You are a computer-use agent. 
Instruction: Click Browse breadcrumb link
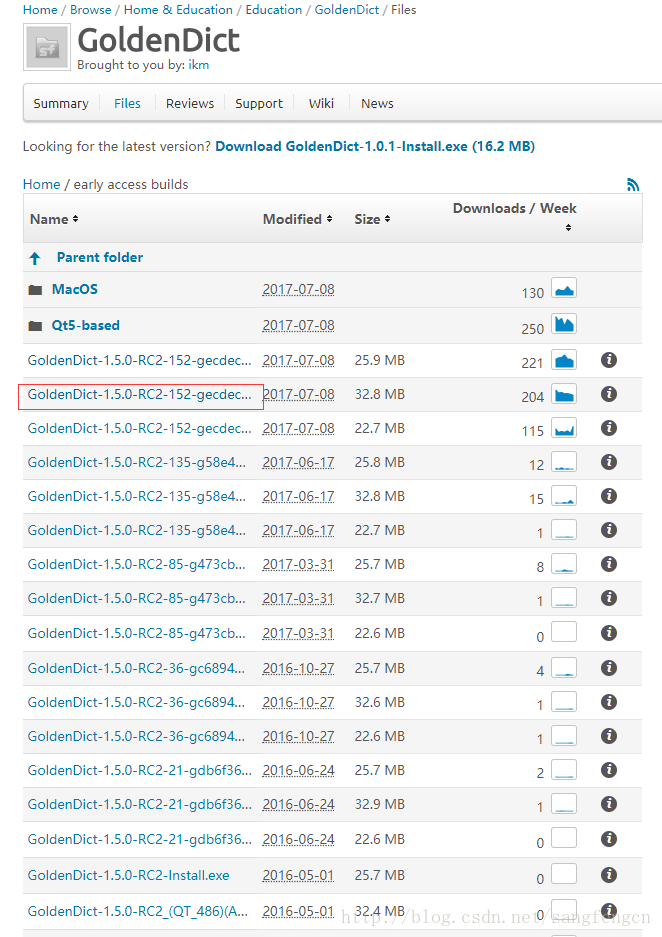(x=90, y=10)
